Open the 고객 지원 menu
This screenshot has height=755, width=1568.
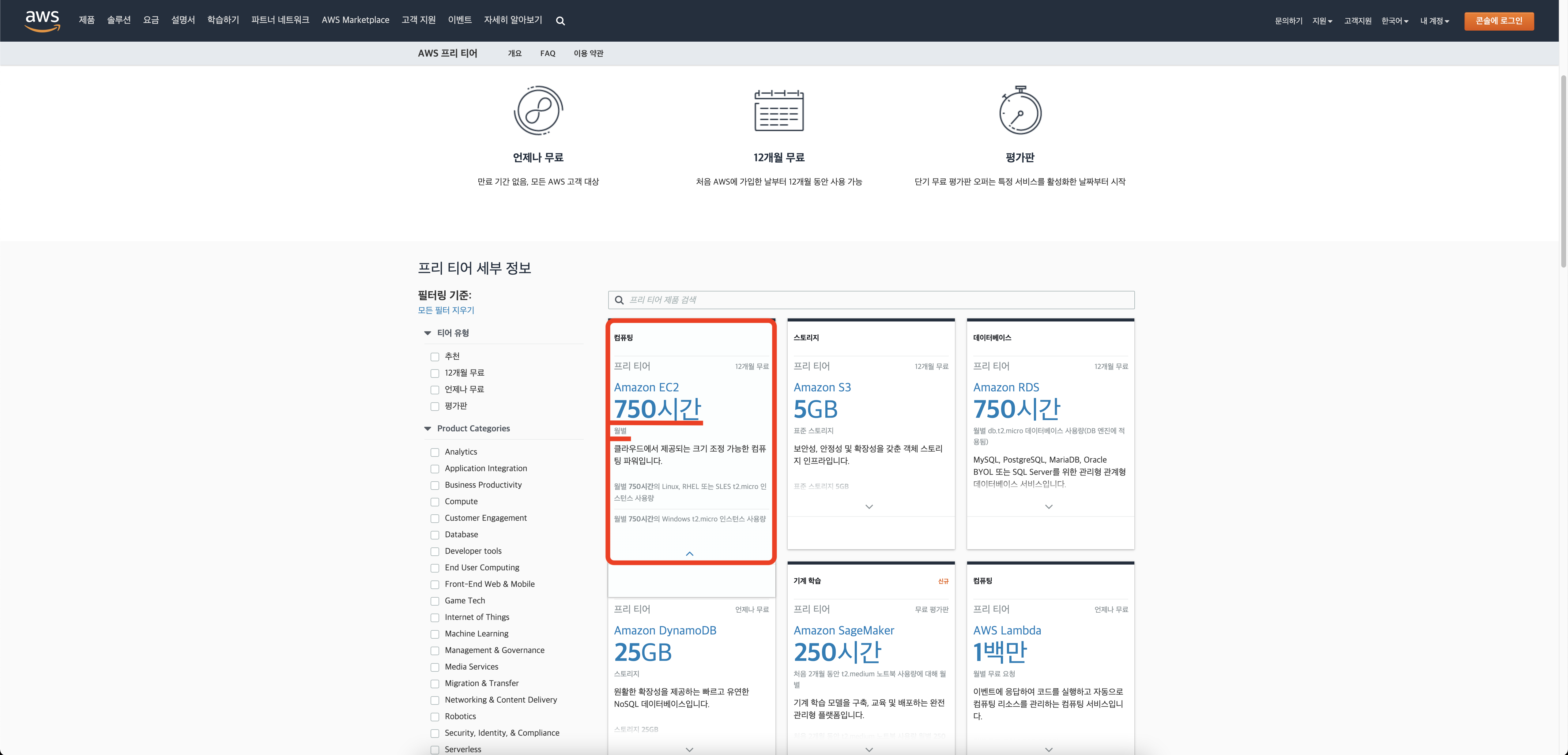coord(418,20)
